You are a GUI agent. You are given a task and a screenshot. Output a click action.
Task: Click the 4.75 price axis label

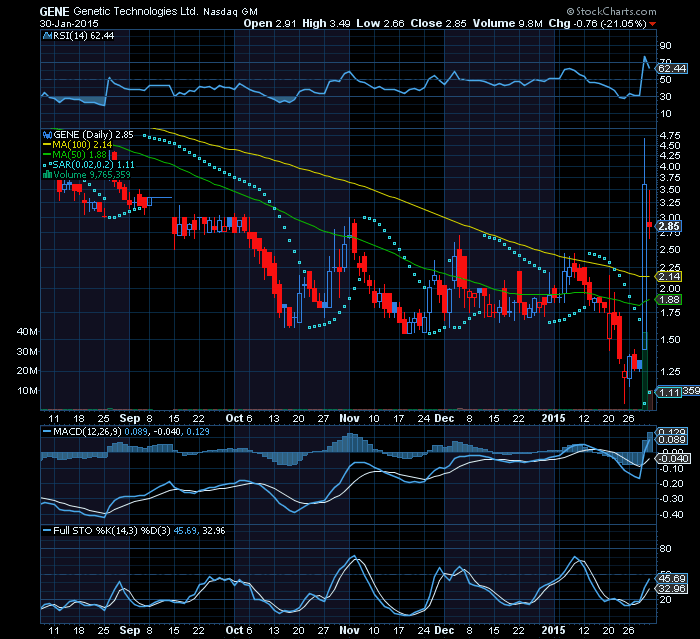pos(670,135)
